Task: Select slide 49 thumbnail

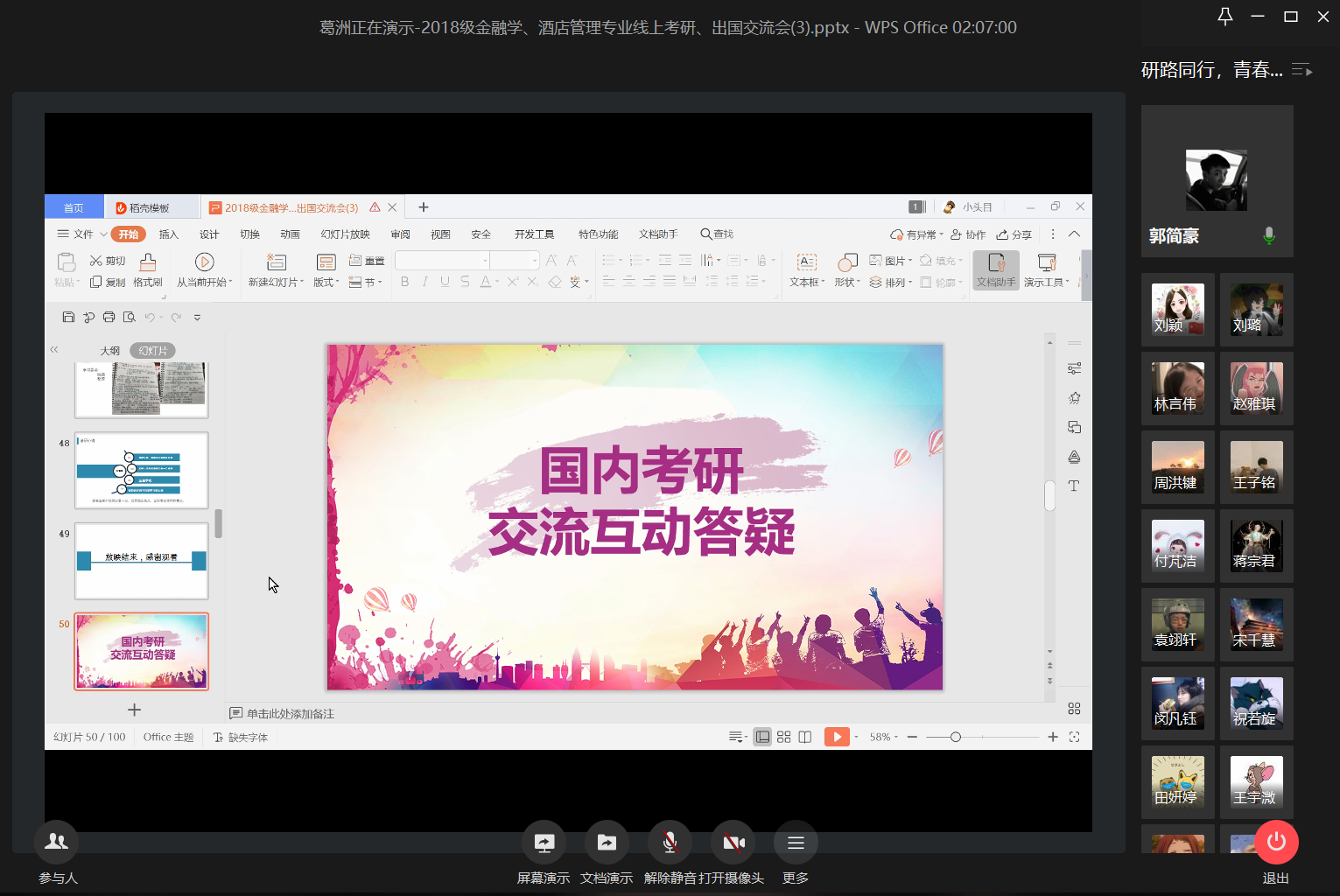Action: (x=141, y=560)
